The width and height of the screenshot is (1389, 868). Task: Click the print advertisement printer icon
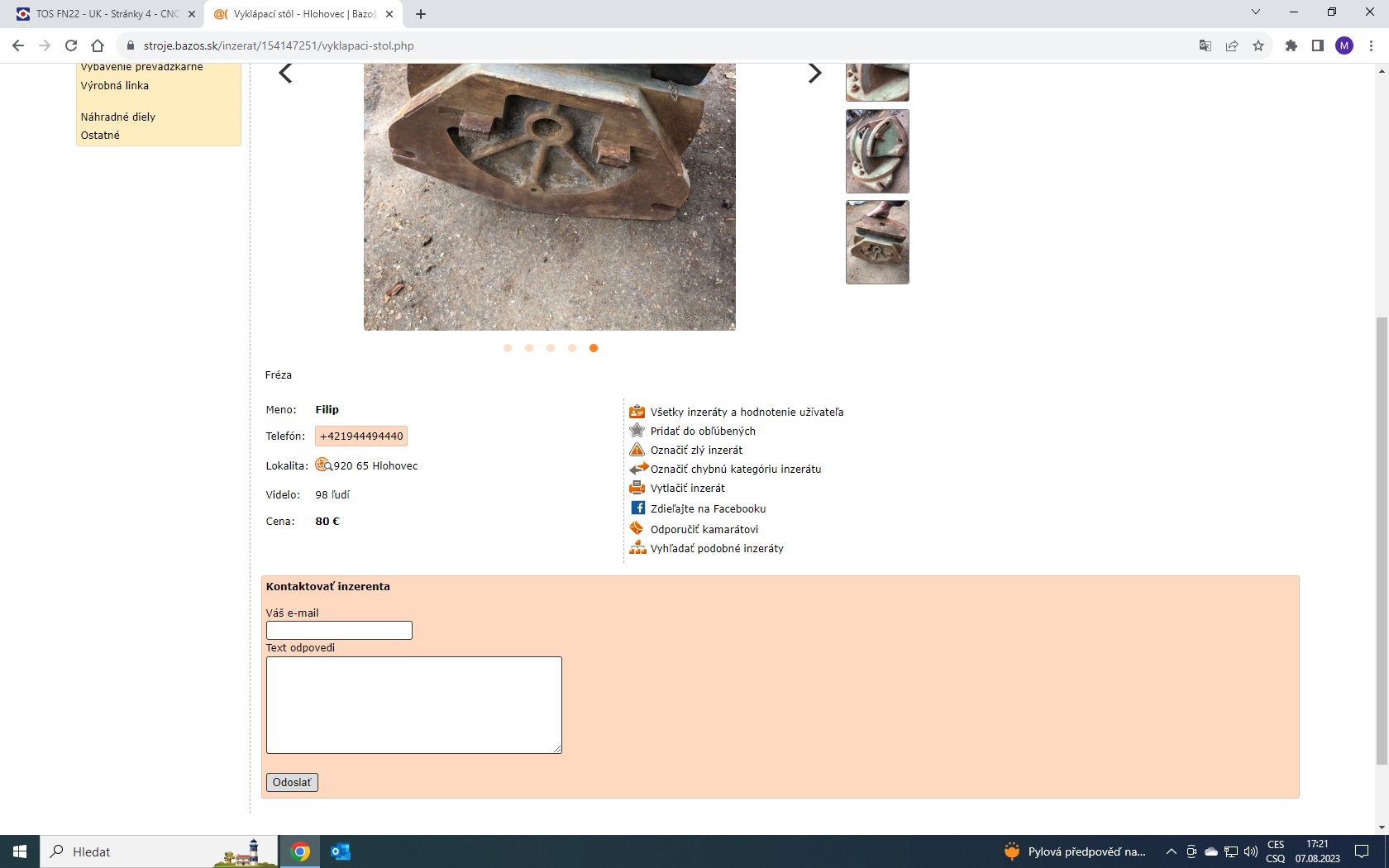(637, 488)
